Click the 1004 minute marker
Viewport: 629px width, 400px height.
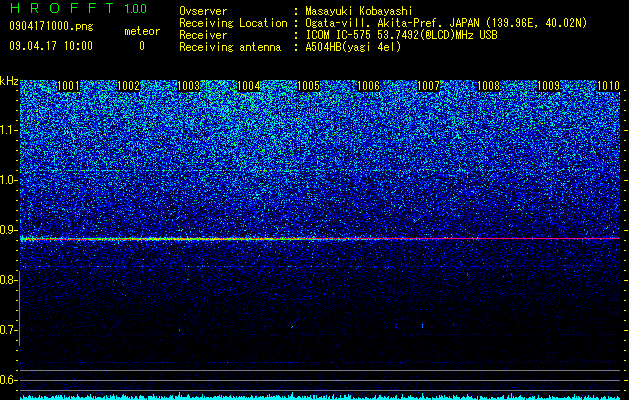coord(249,86)
